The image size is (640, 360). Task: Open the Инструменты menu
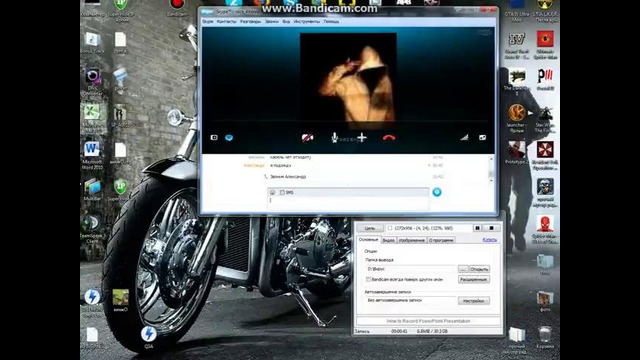pyautogui.click(x=307, y=22)
